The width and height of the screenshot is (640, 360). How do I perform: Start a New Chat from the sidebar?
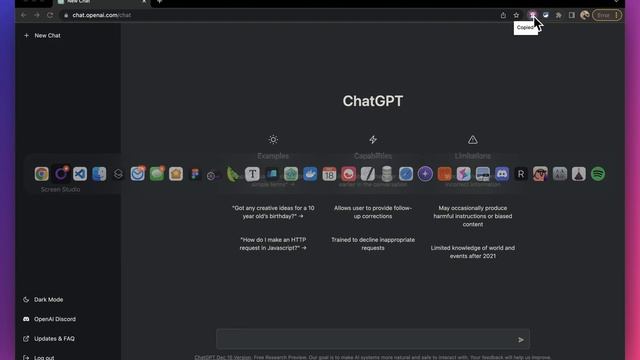click(x=42, y=36)
